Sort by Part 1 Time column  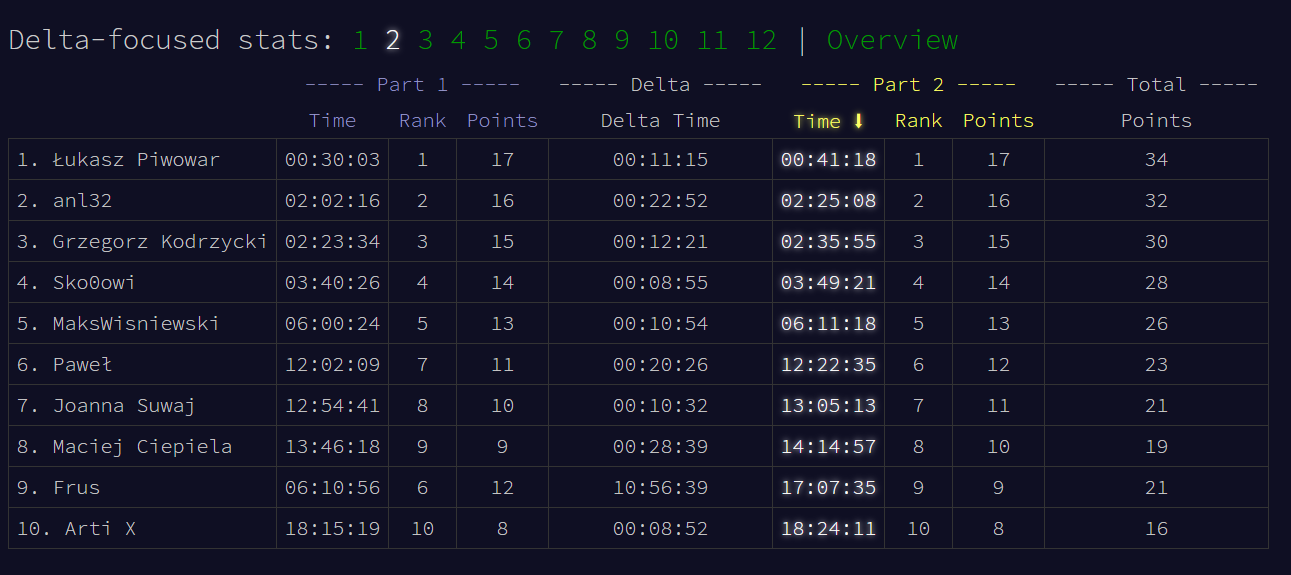(332, 121)
